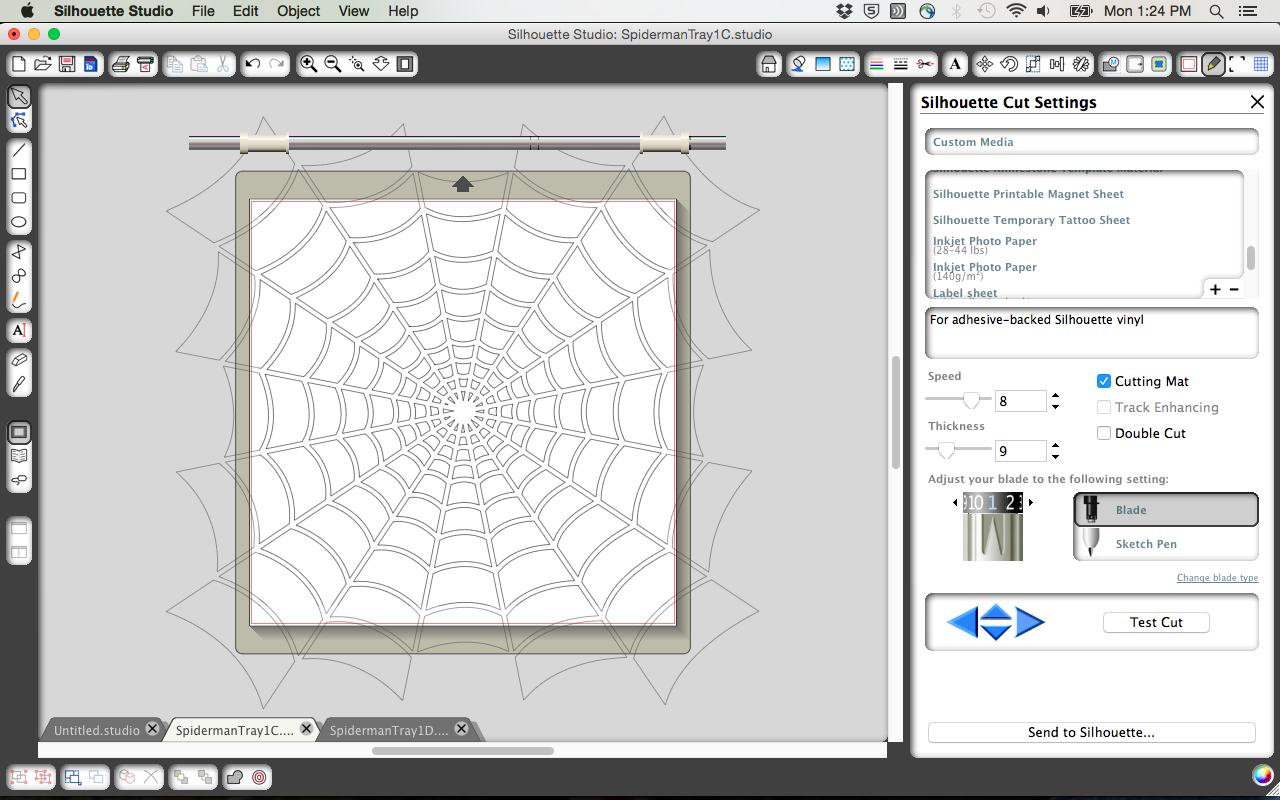
Task: Decrease the Thickness value stepper
Action: (1055, 457)
